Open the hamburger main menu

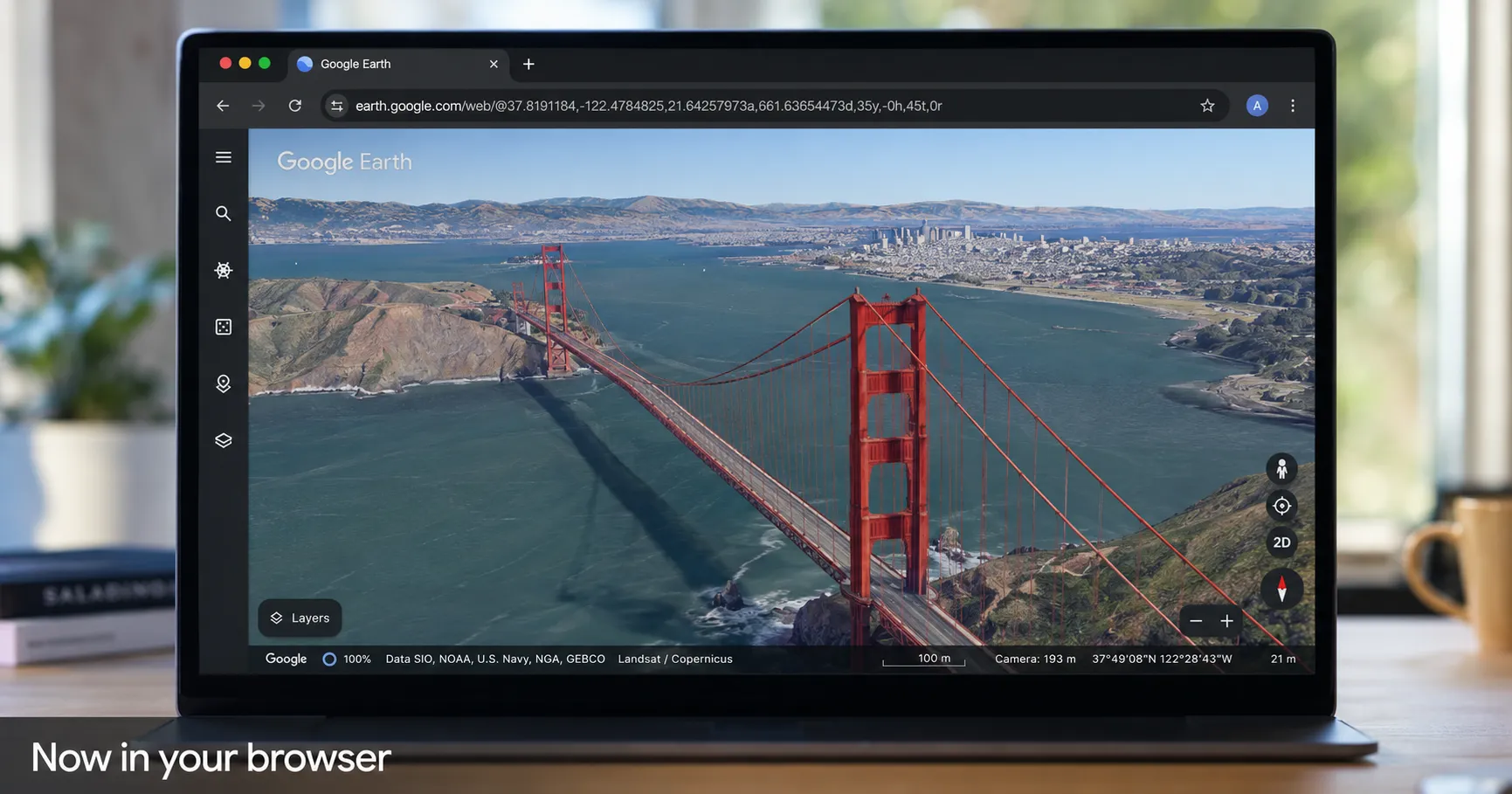(224, 157)
